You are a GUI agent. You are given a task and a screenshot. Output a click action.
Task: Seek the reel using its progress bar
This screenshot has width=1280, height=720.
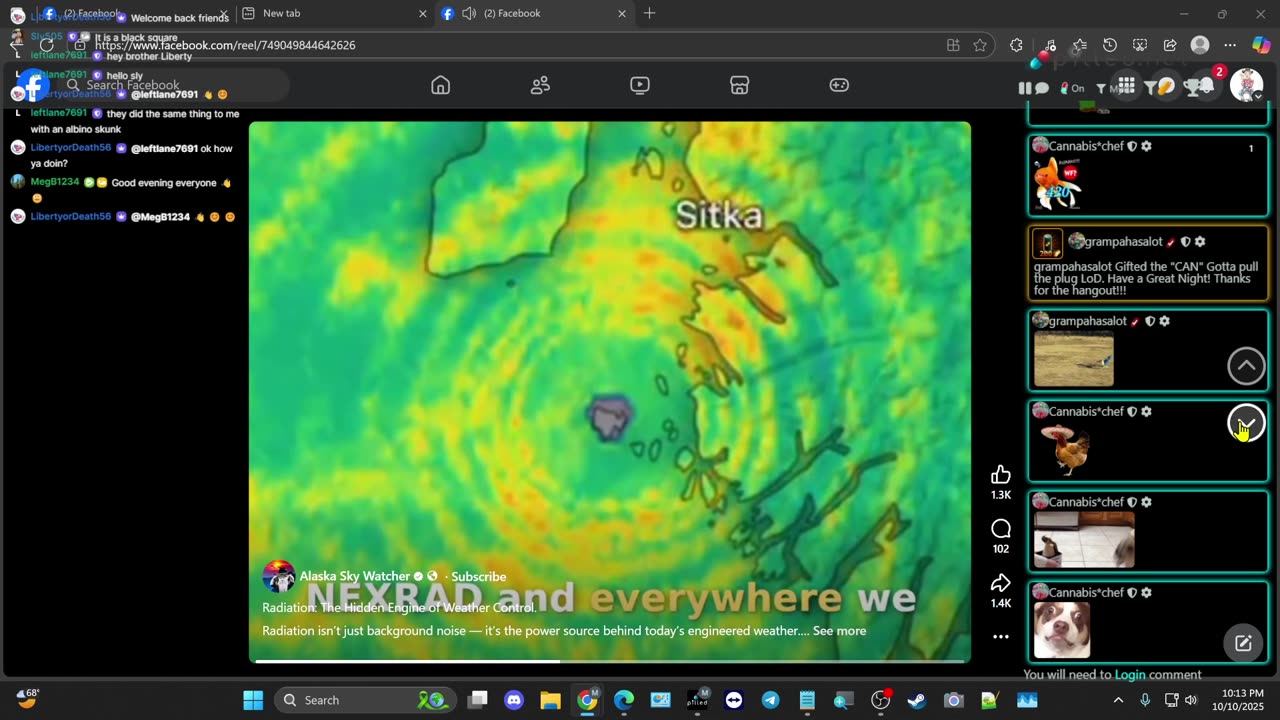click(x=610, y=661)
